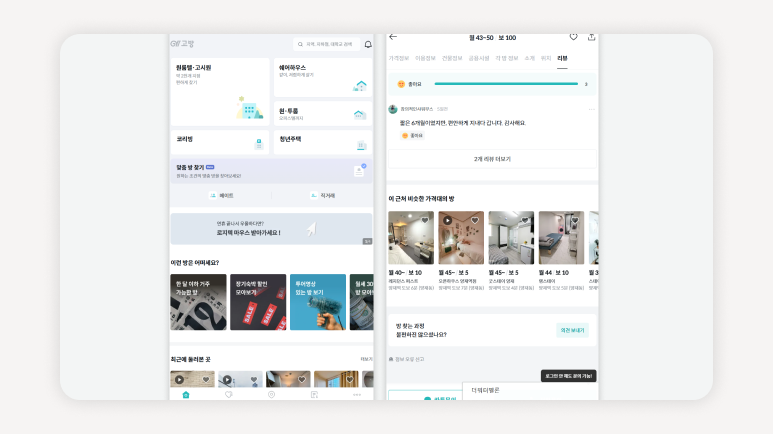773x434 pixels.
Task: Open notifications via the bell icon
Action: 368,44
